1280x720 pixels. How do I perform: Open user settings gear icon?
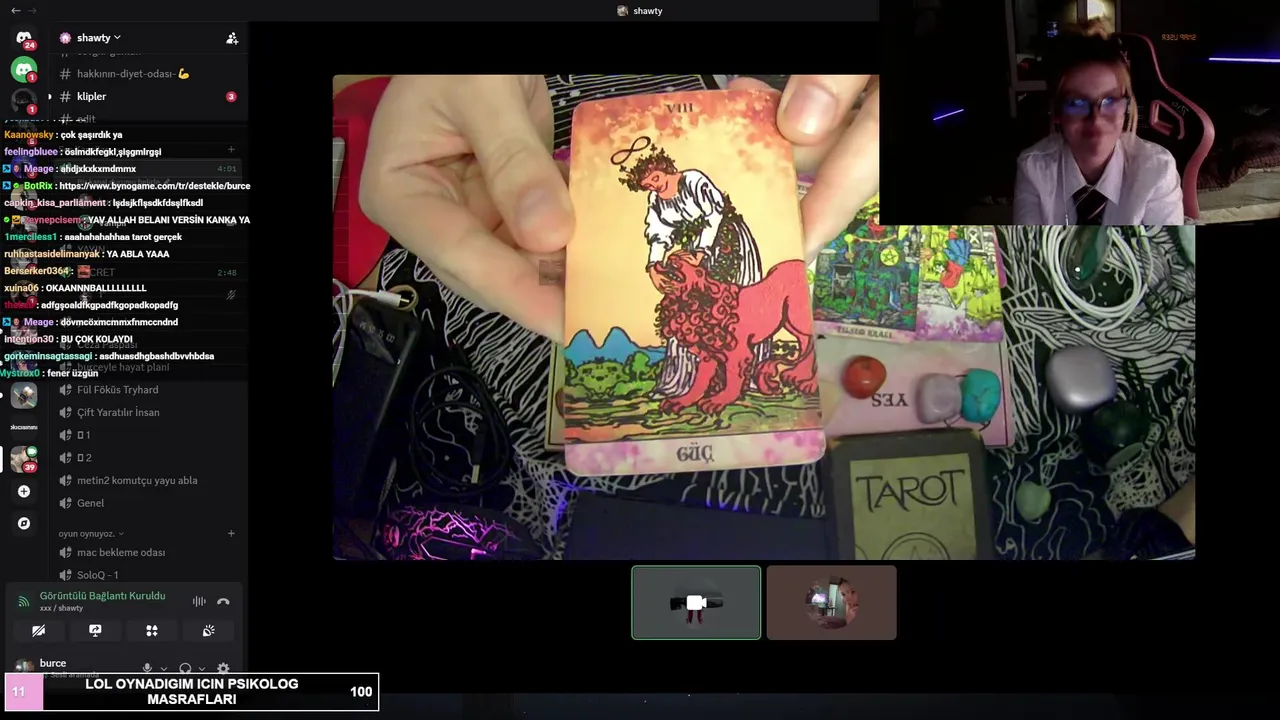point(223,668)
